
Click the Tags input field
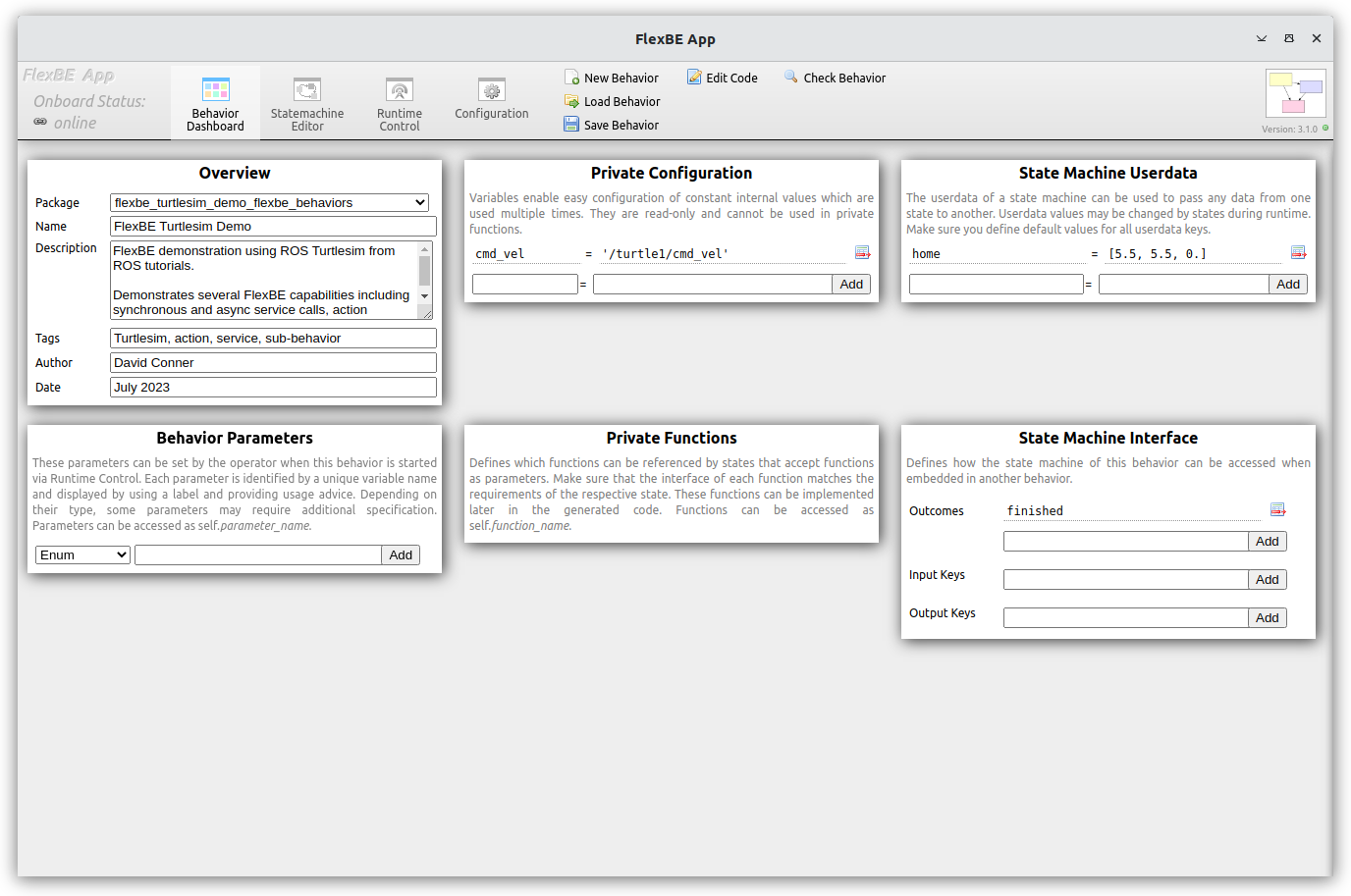(x=273, y=338)
